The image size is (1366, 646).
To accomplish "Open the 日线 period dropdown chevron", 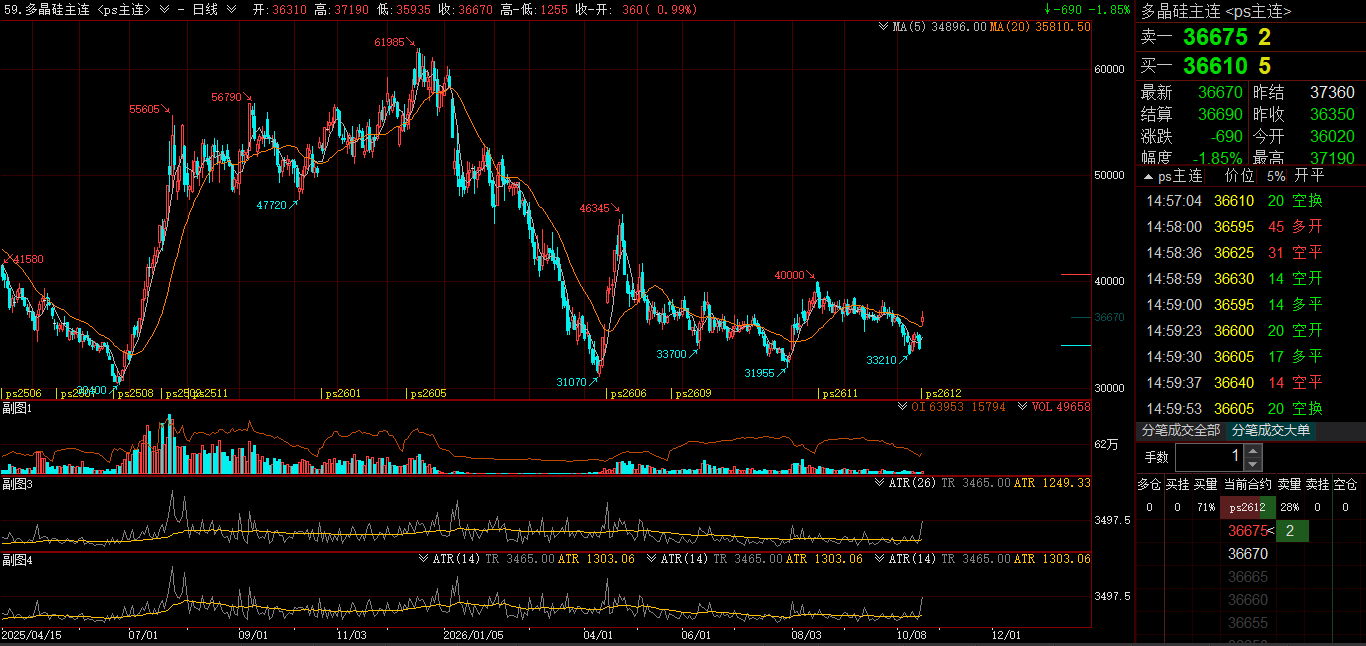I will click(x=232, y=9).
